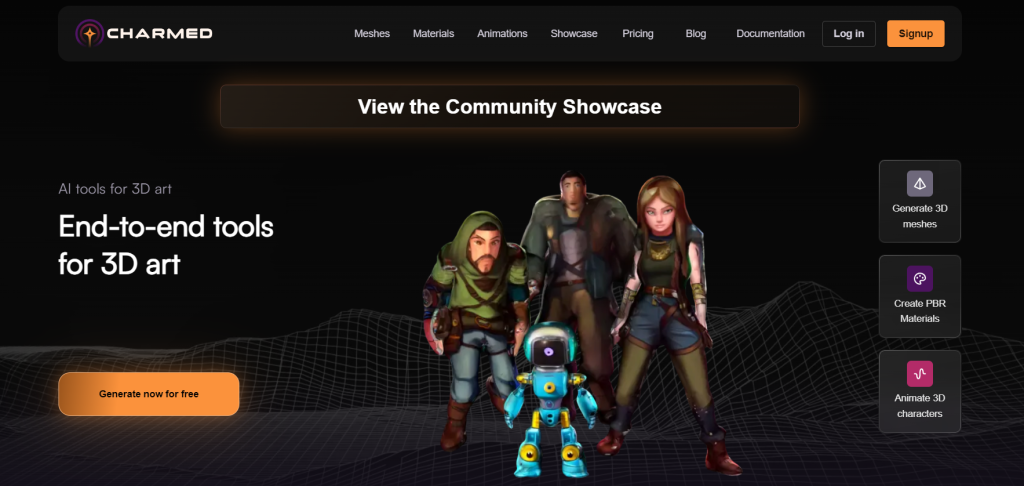Click the Animate 3D characters waveform icon

tap(919, 374)
